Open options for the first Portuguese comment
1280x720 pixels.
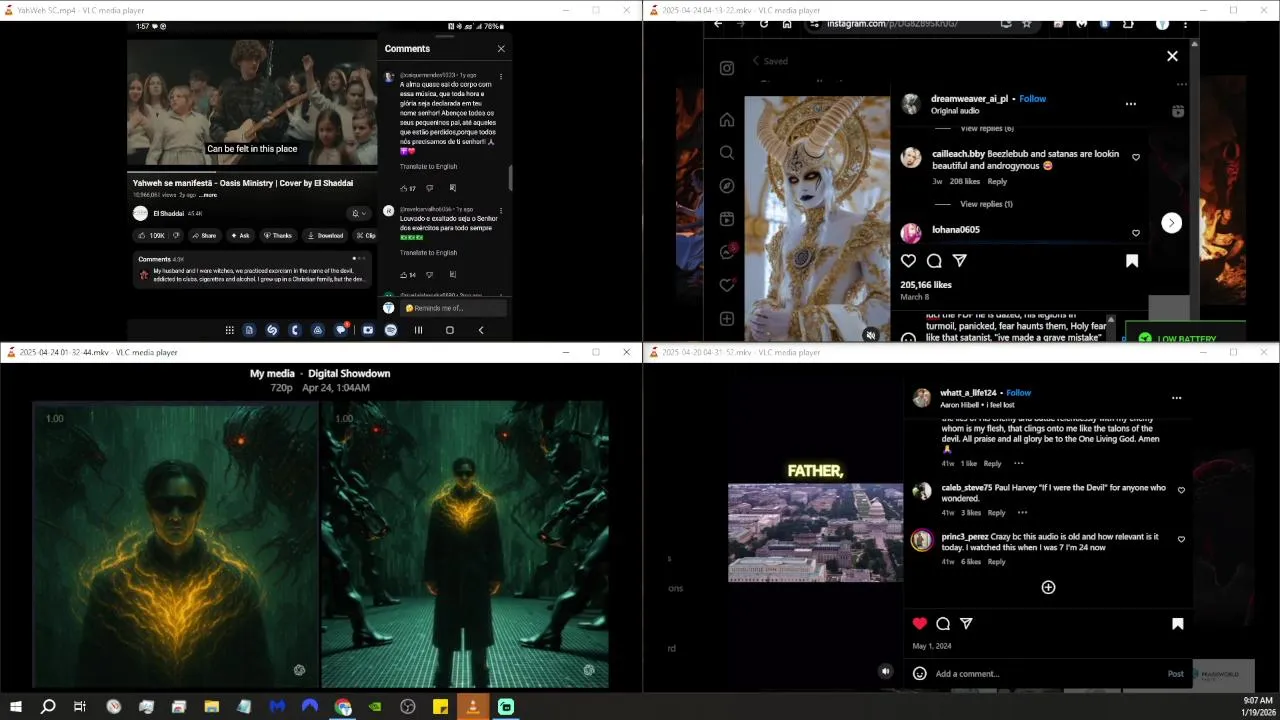tap(501, 76)
